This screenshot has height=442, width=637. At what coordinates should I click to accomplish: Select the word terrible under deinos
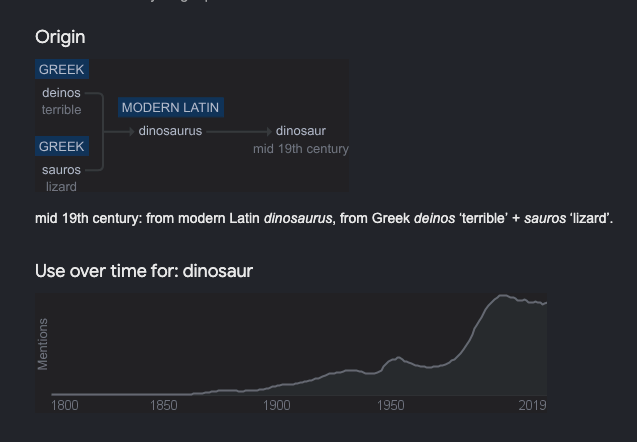61,110
